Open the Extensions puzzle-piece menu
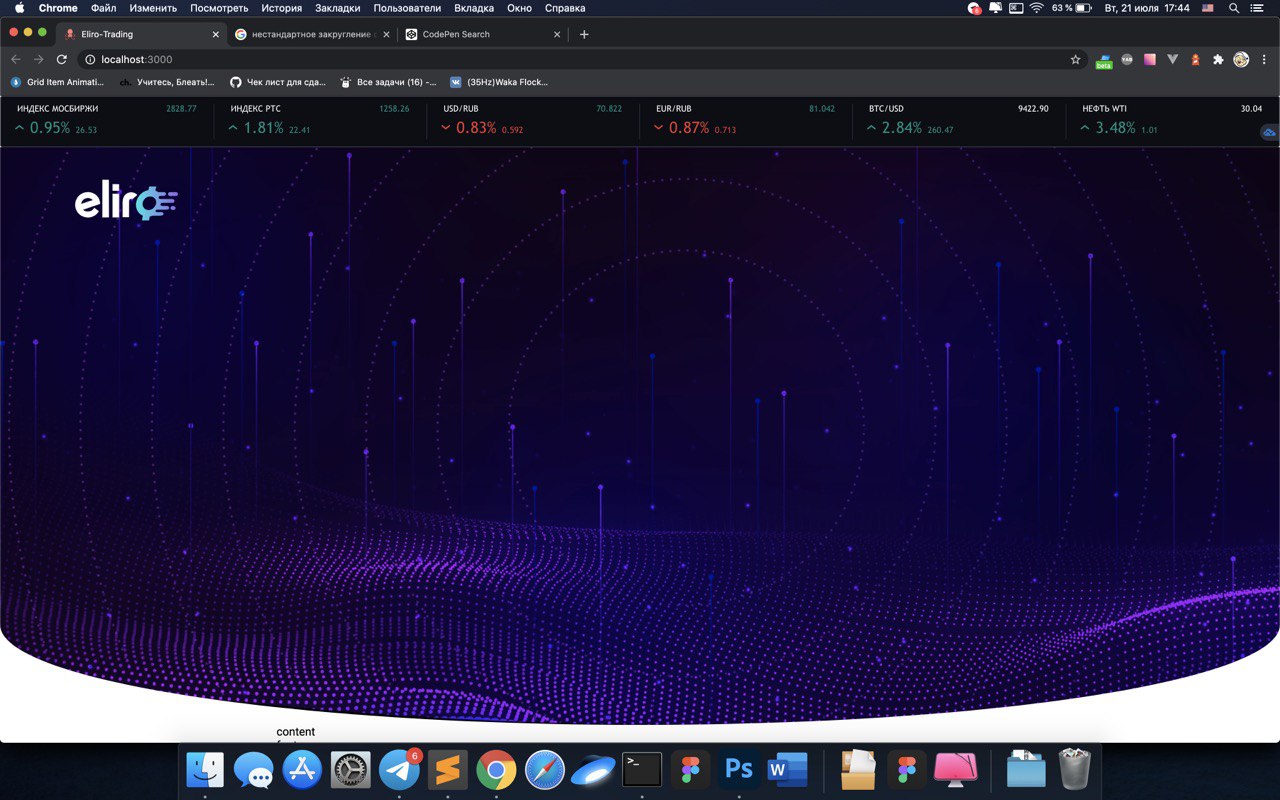 1218,60
